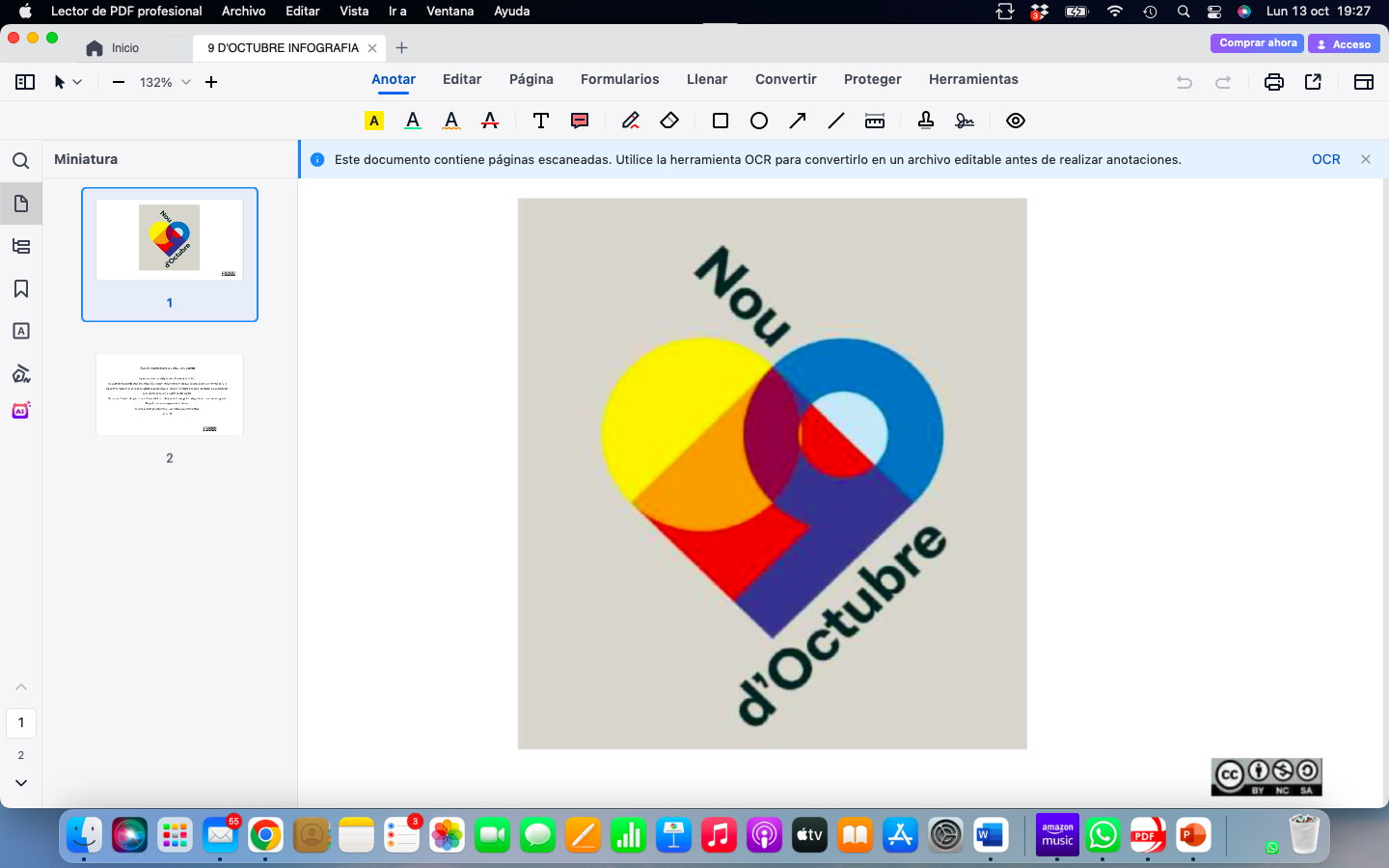Select the pencil annotation tool
The image size is (1389, 868).
tap(630, 121)
